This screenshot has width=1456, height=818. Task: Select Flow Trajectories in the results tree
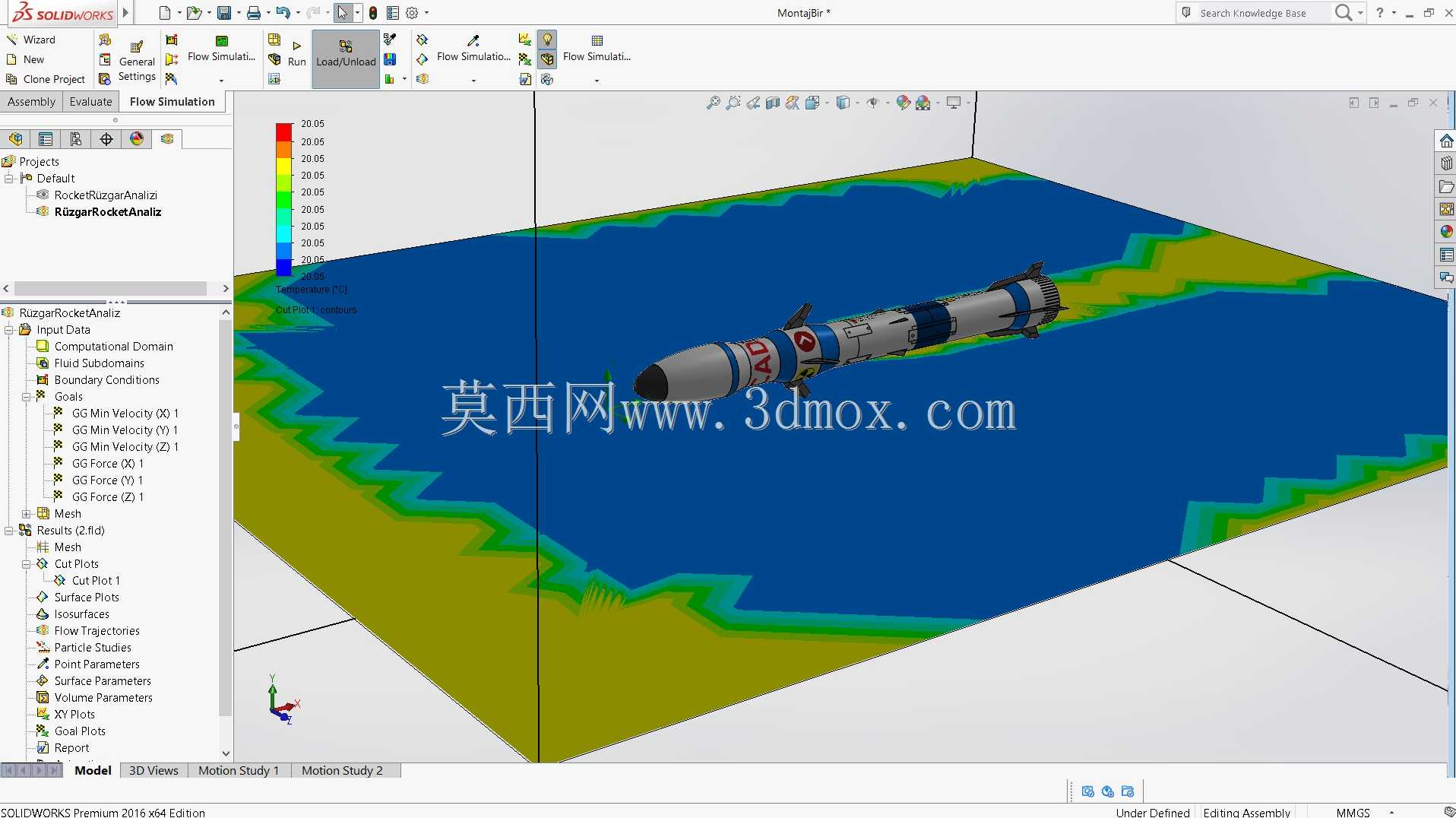97,631
